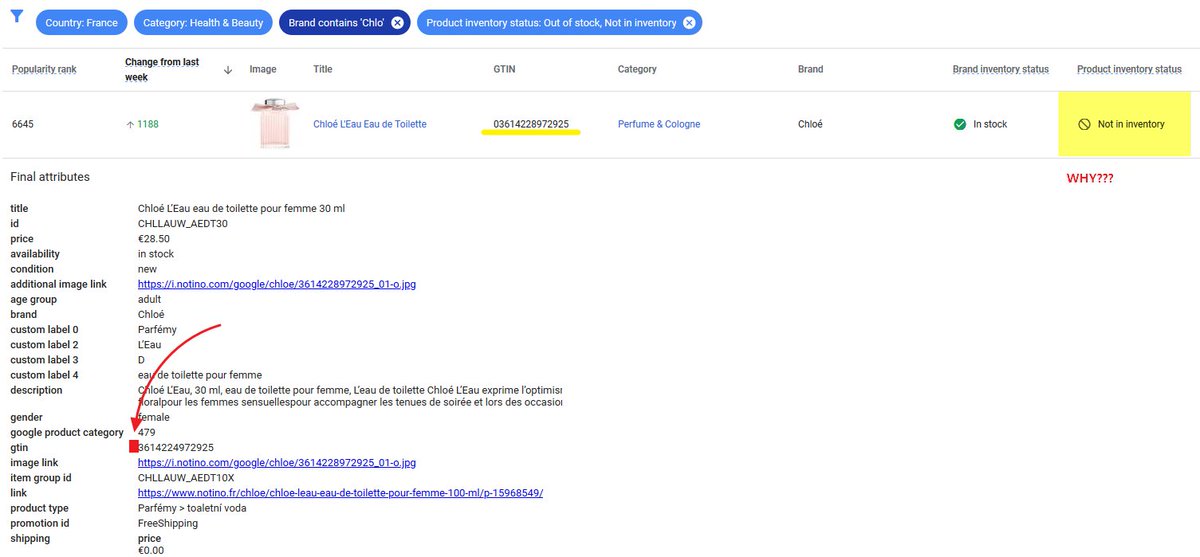Select the price value €28.50
Image resolution: width=1200 pixels, height=557 pixels.
(154, 239)
